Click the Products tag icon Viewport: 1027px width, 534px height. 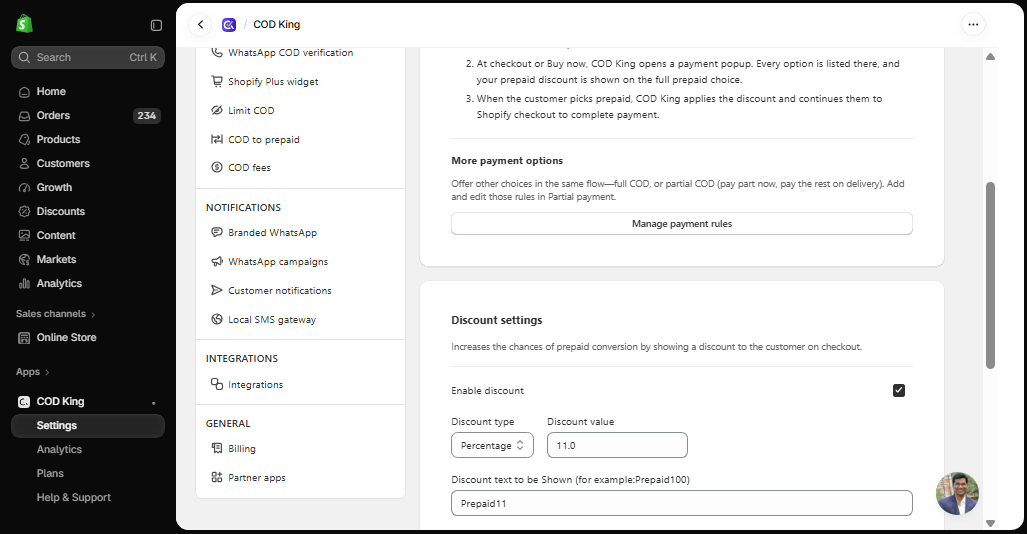tap(24, 140)
